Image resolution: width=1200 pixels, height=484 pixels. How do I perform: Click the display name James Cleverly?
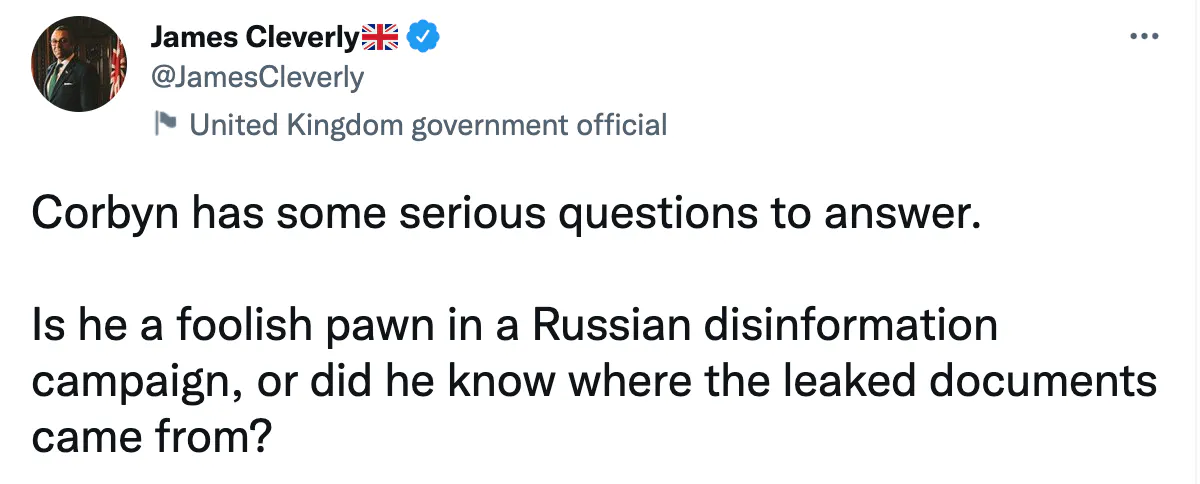point(254,39)
